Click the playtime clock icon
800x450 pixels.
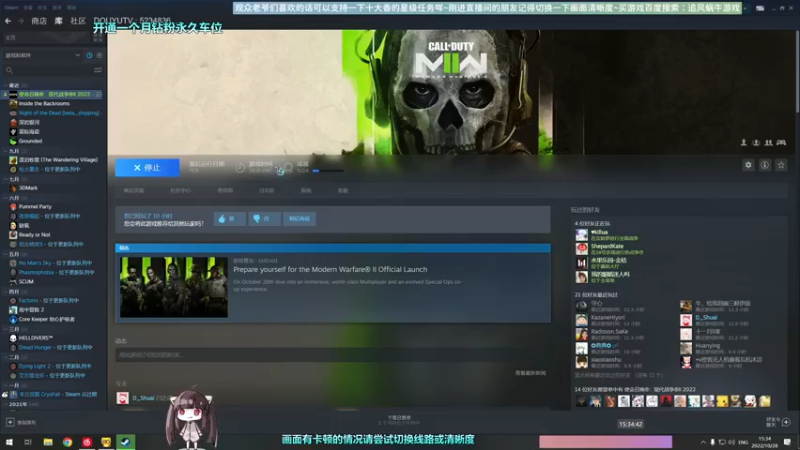coord(240,167)
